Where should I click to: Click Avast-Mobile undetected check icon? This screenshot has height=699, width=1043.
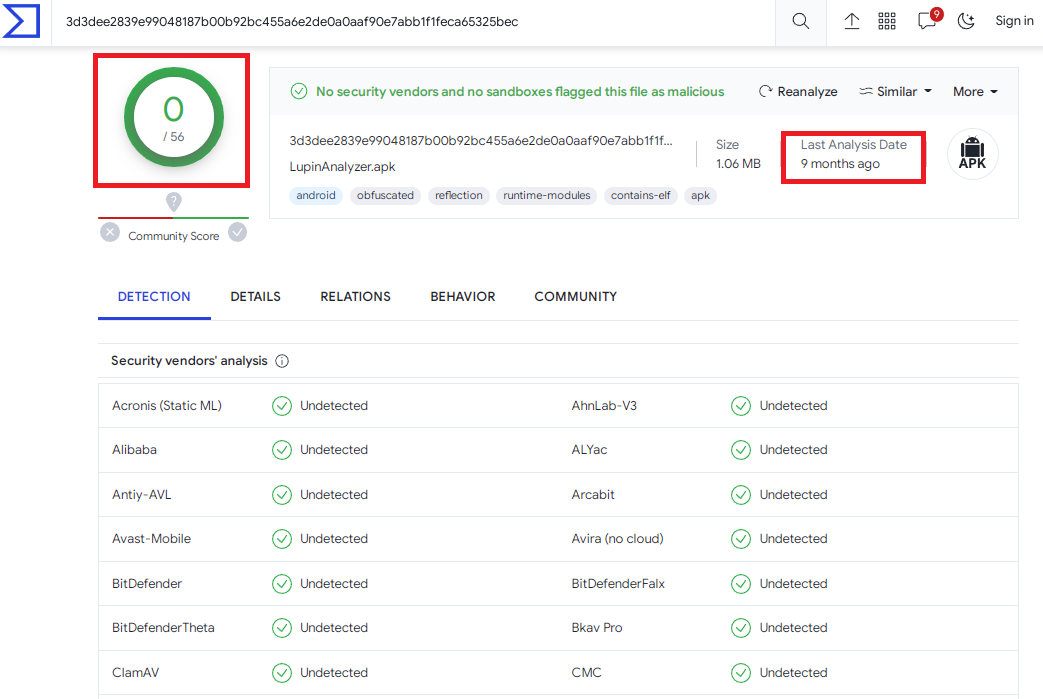point(282,539)
